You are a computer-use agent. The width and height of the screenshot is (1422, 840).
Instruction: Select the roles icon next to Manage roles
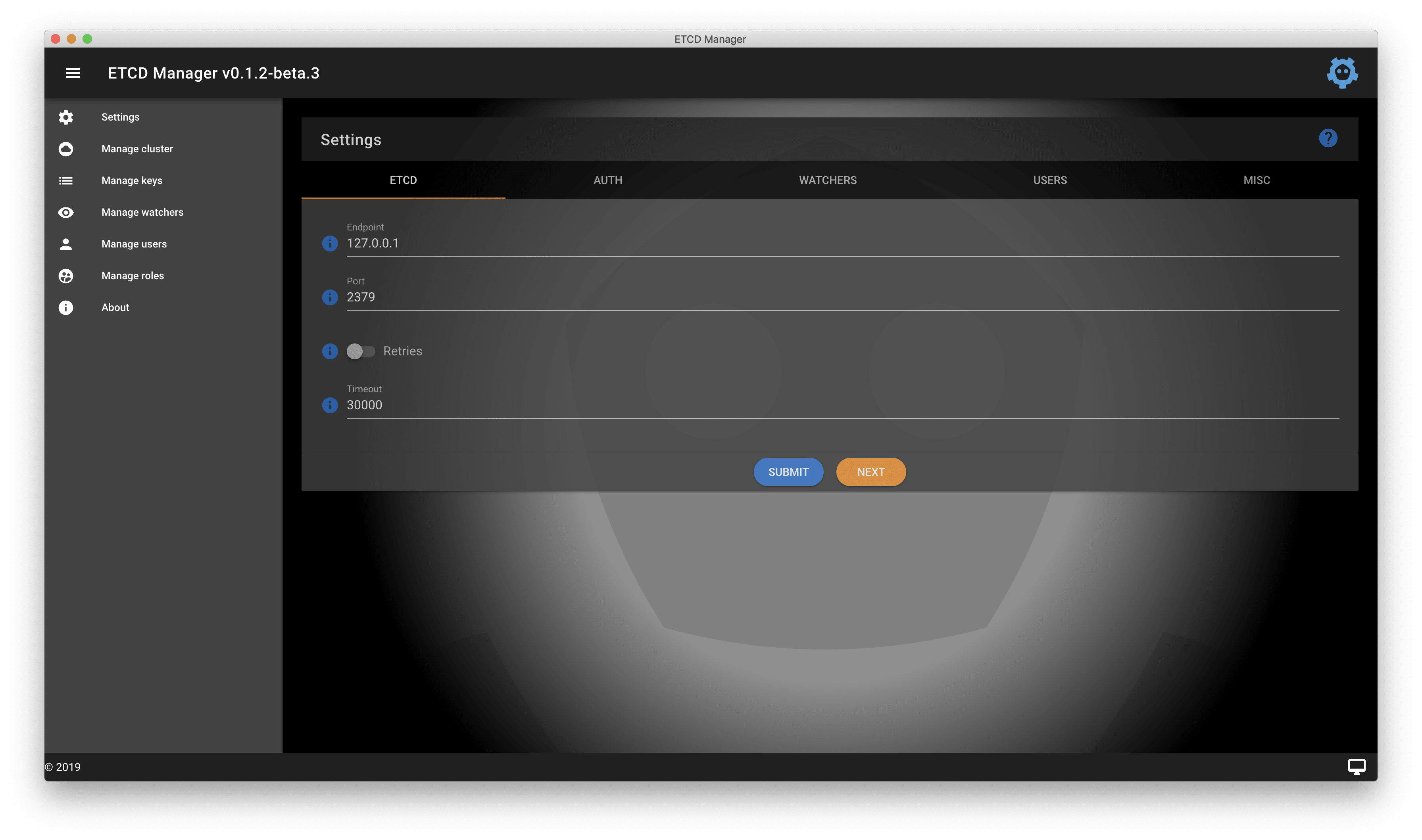click(x=66, y=276)
